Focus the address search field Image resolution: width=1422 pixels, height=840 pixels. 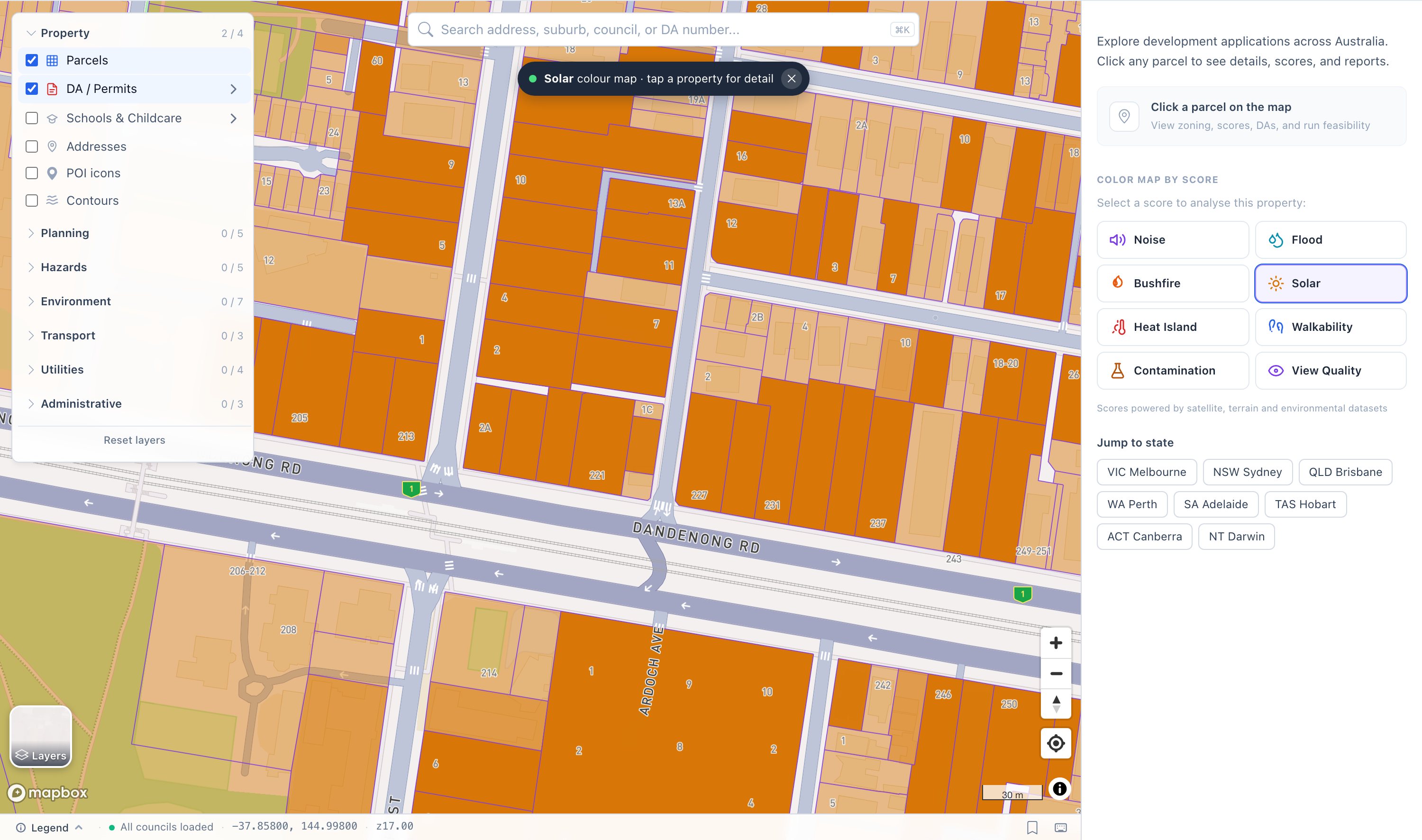[663, 29]
